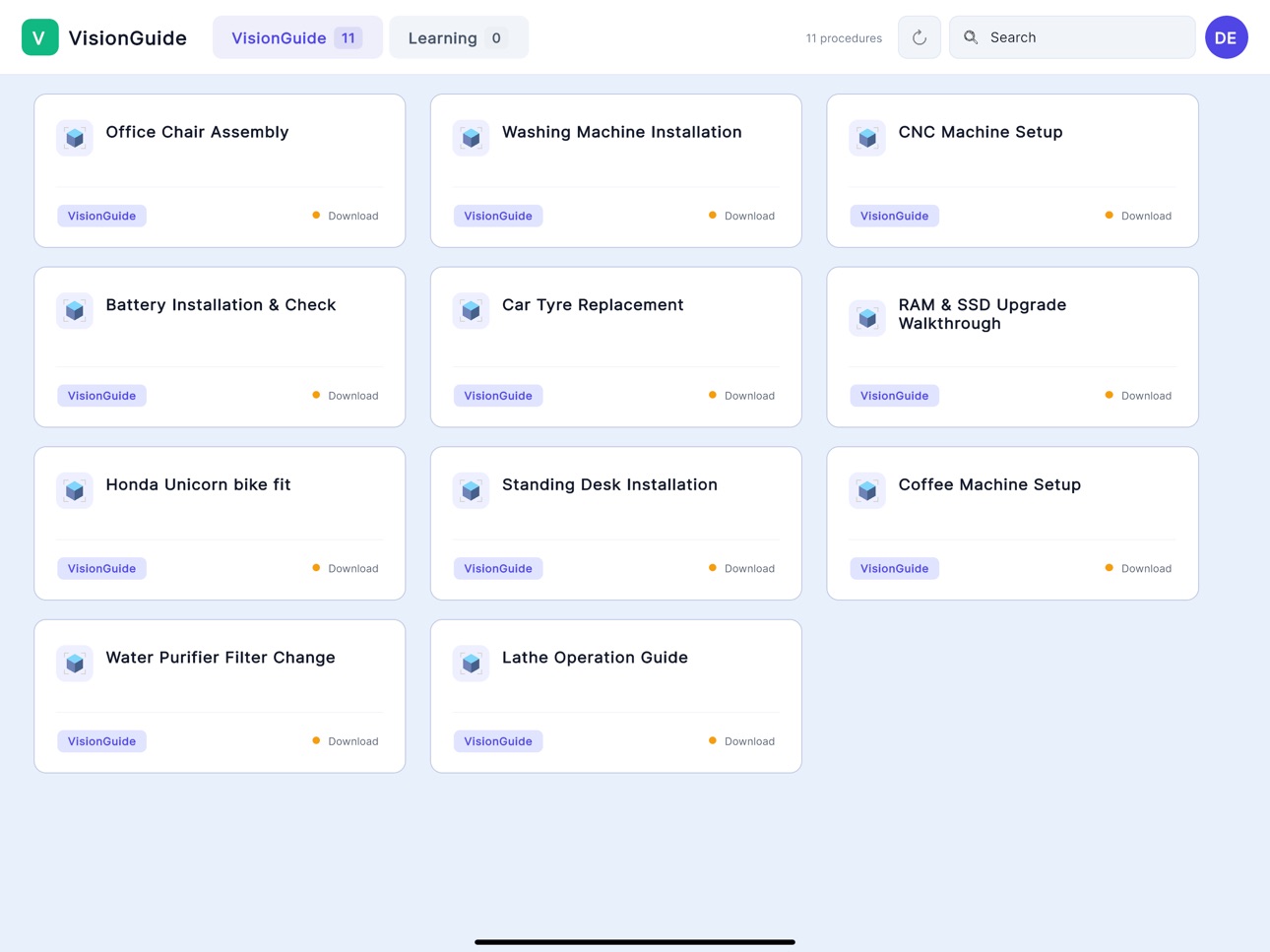Click the cube icon on RAM & SSD Upgrade
Screen dimensions: 1270x952
867,318
